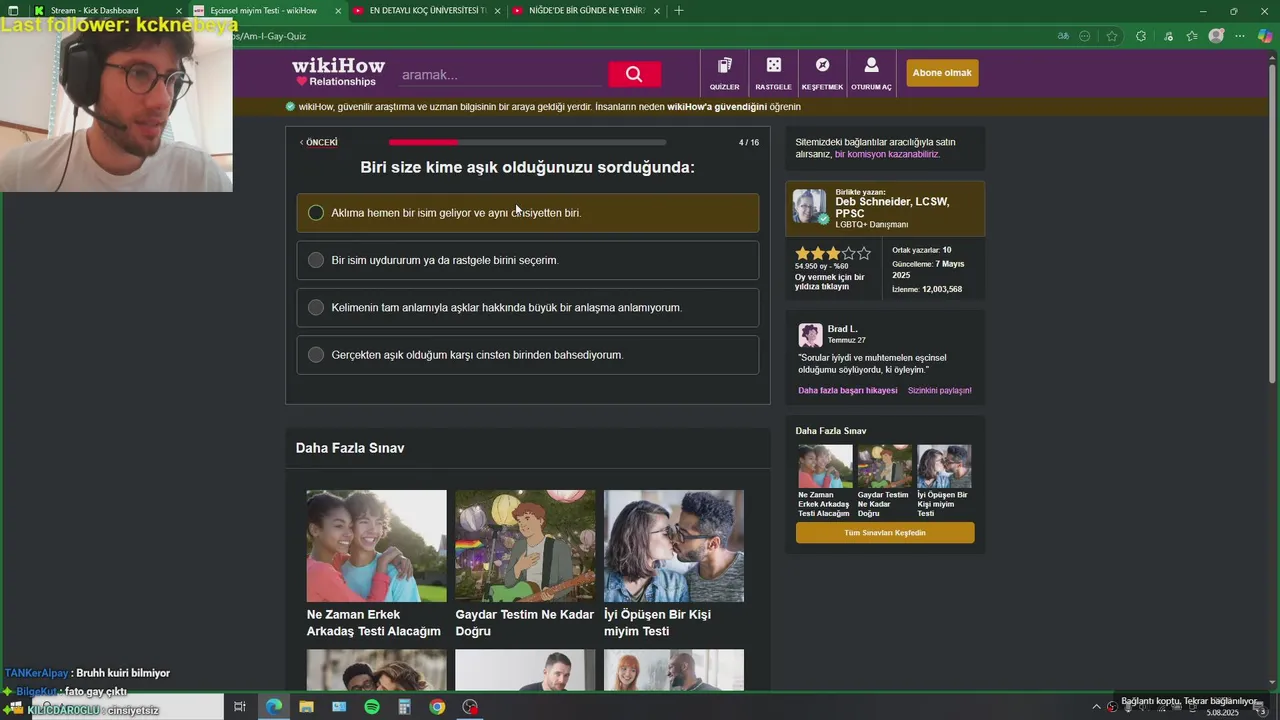
Task: Click the red search magnifier button
Action: (634, 74)
